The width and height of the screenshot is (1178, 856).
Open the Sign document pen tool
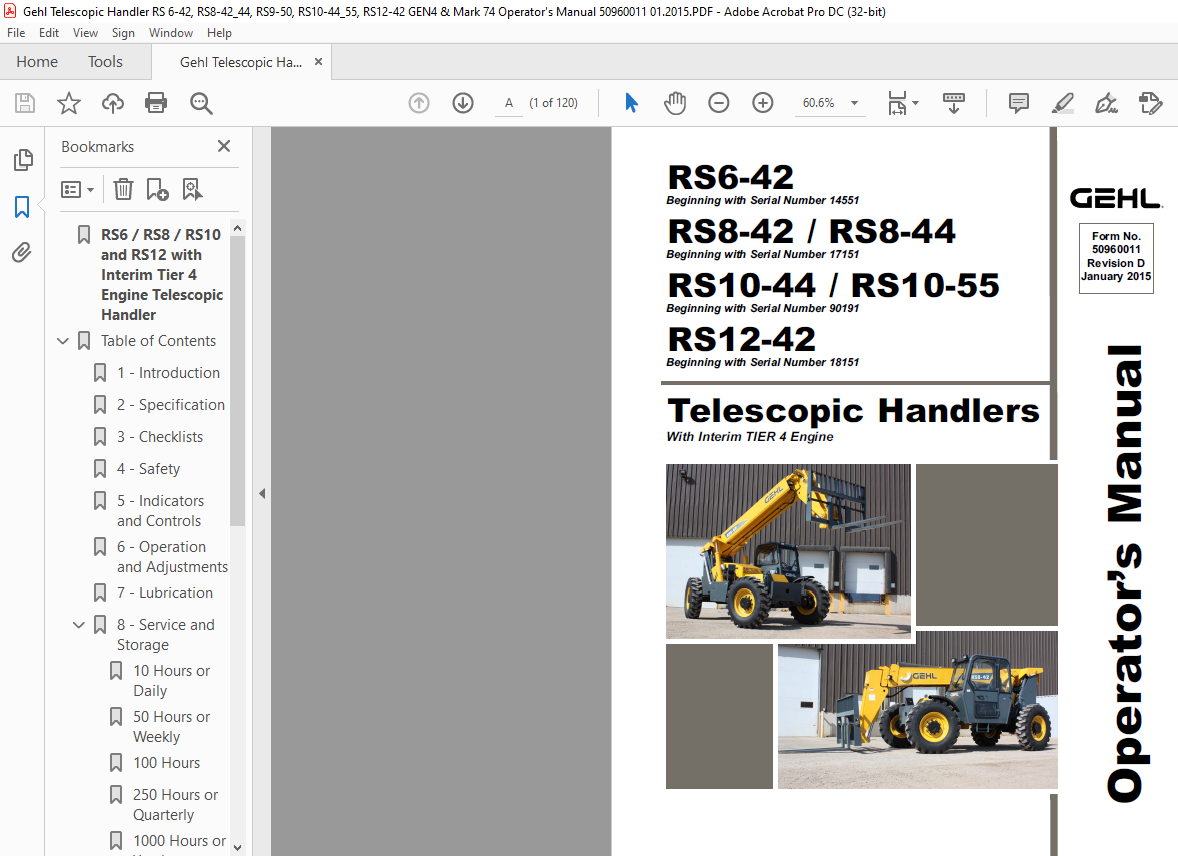click(x=1106, y=103)
